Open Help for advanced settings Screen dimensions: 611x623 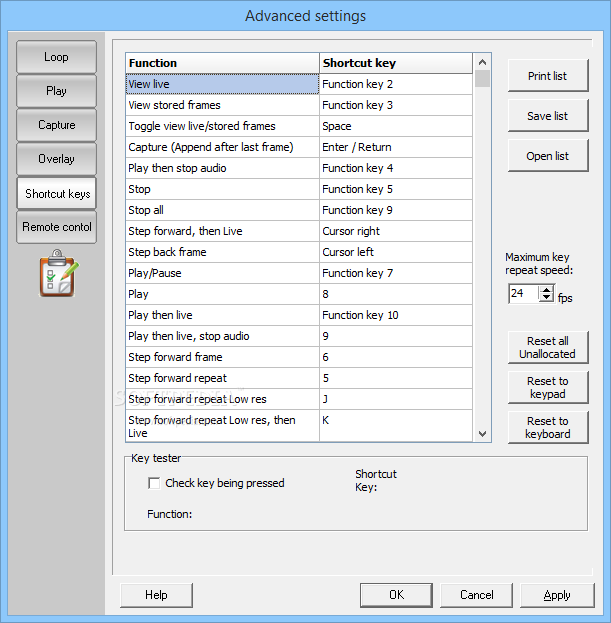coord(156,595)
